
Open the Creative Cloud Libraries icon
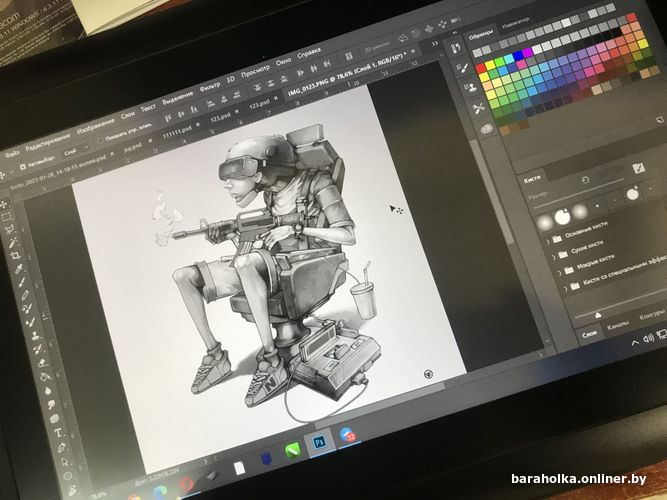[487, 129]
